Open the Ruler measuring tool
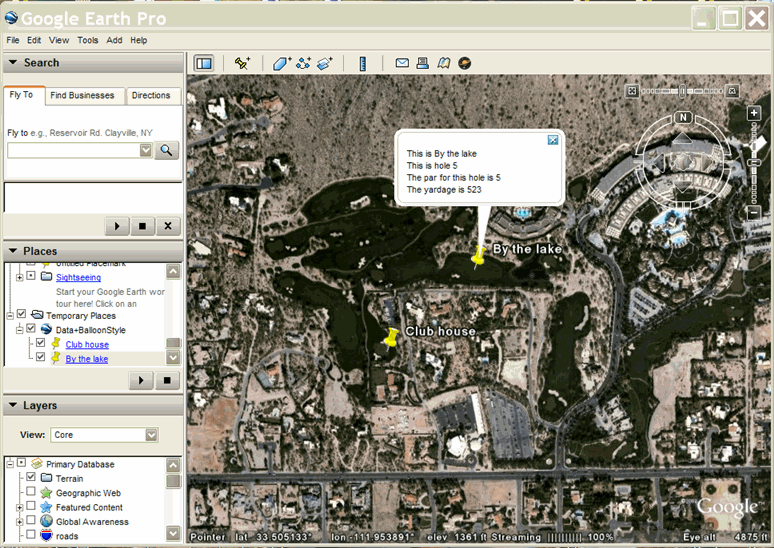The image size is (774, 548). coord(363,63)
